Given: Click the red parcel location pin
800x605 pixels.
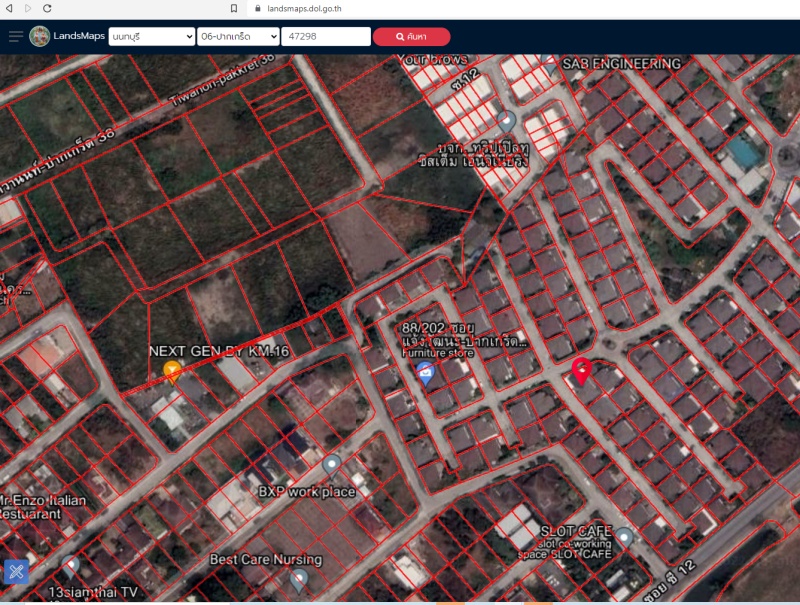Looking at the screenshot, I should (581, 371).
